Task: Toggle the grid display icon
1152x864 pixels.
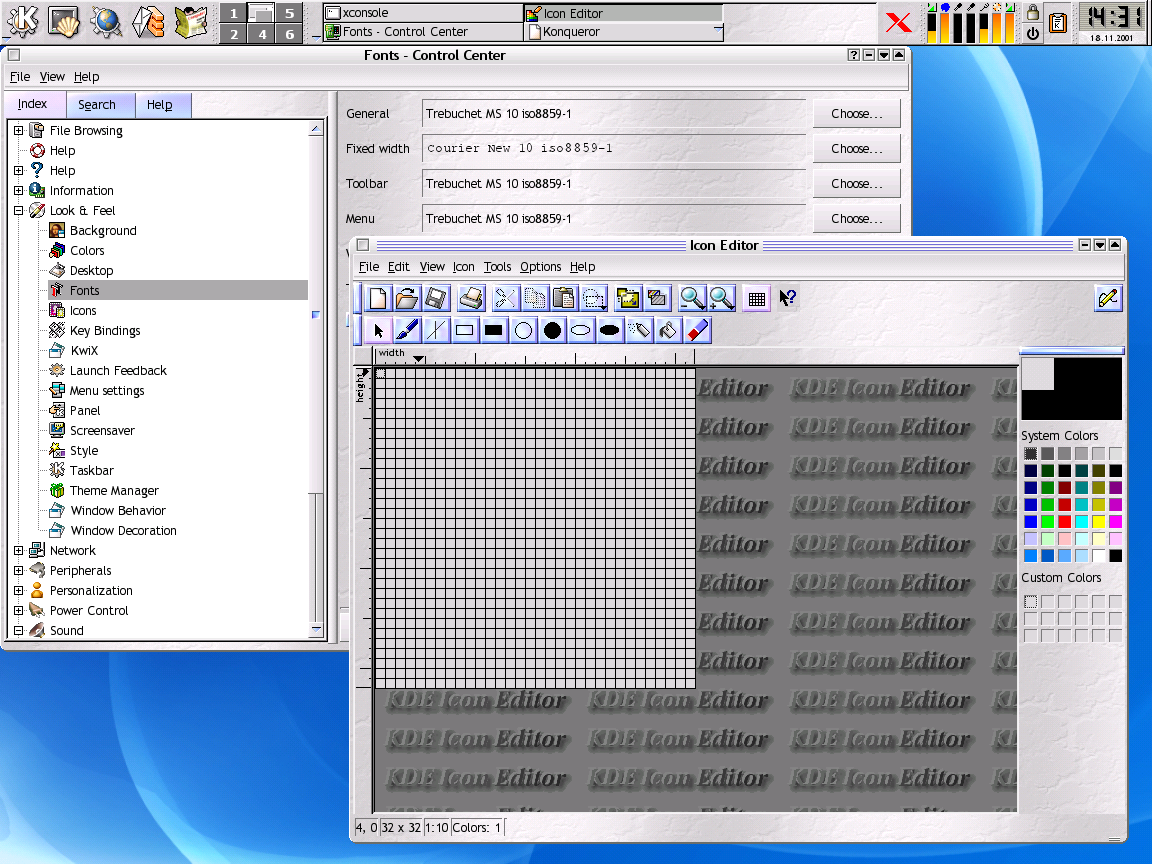Action: coord(757,298)
